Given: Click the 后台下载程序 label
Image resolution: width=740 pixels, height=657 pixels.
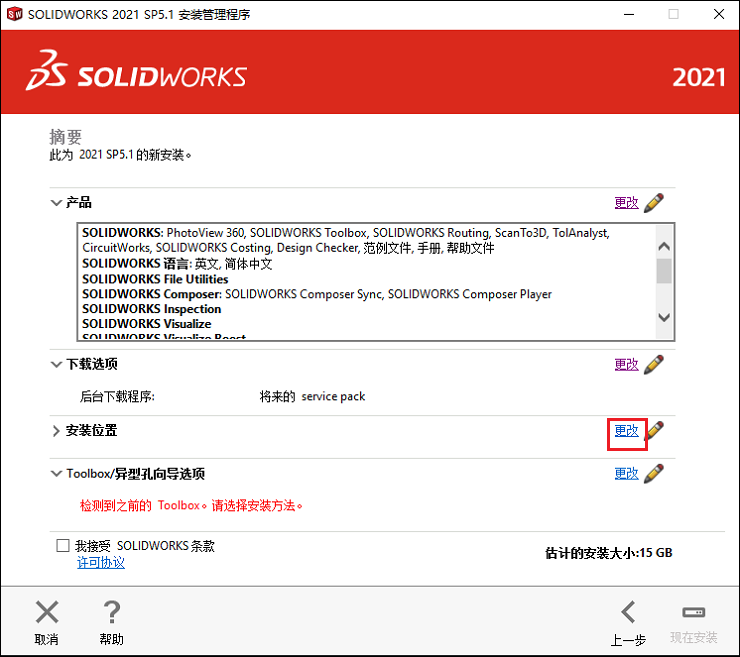Looking at the screenshot, I should coord(117,396).
